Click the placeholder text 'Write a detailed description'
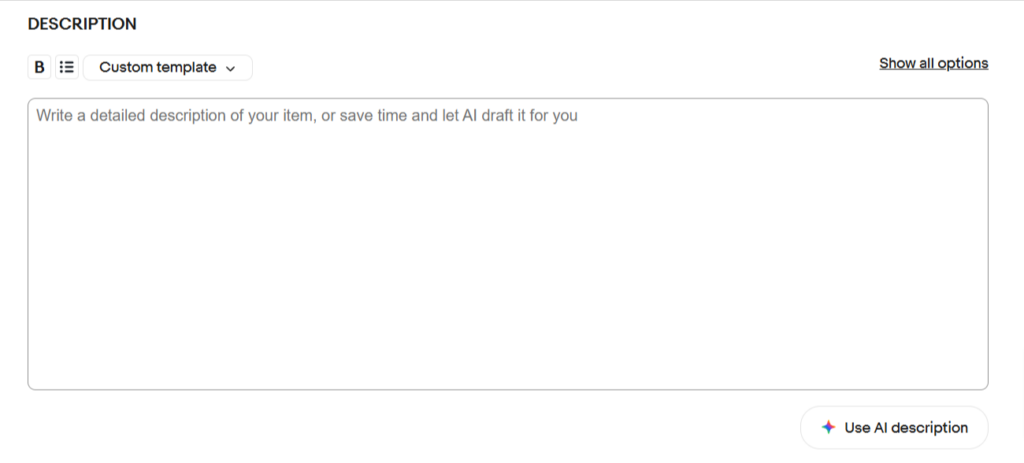The width and height of the screenshot is (1024, 463). (139, 116)
